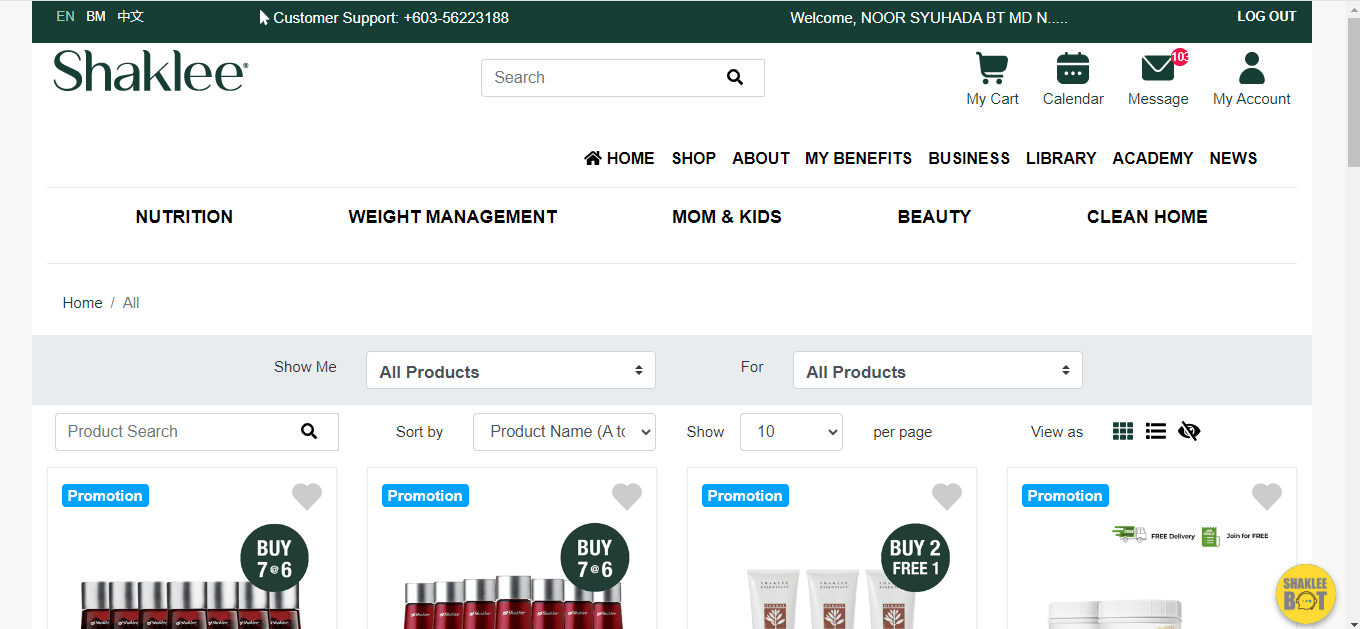Open the My Account person icon

tap(1252, 68)
